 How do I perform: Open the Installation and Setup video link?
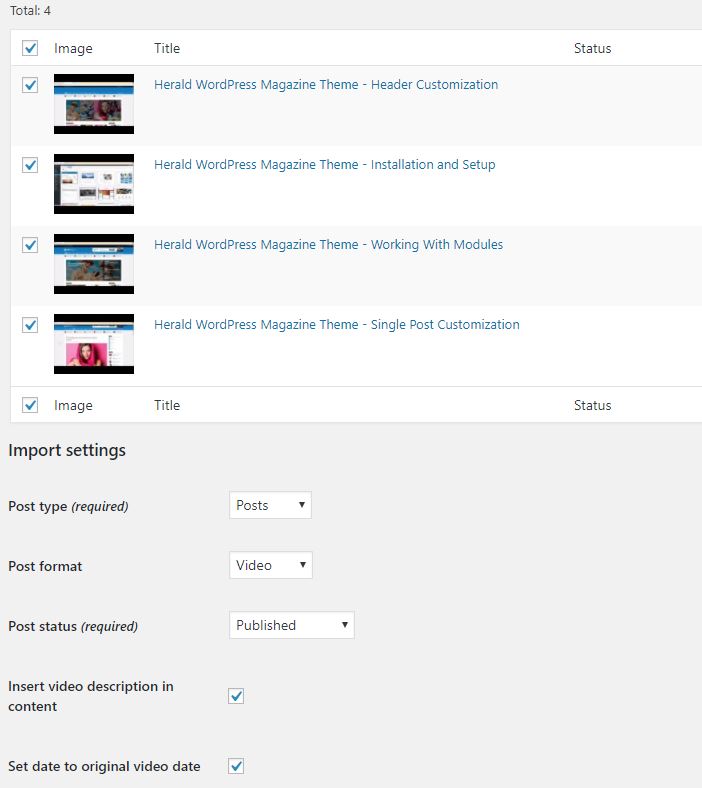click(x=325, y=164)
